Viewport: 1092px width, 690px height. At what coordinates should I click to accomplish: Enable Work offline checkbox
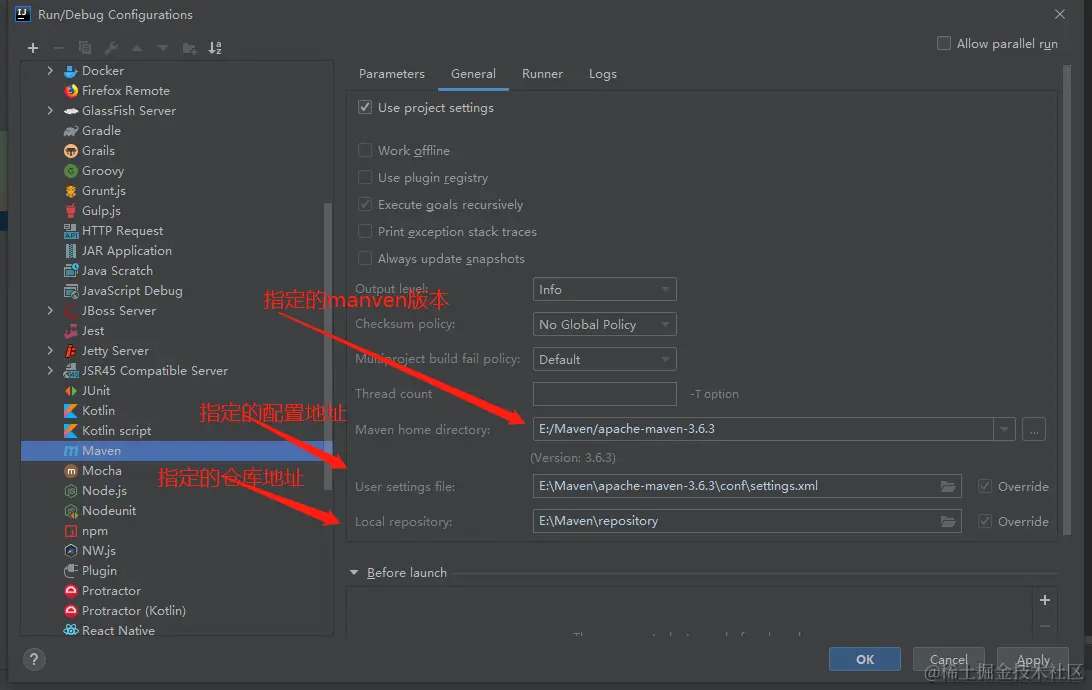pos(364,150)
